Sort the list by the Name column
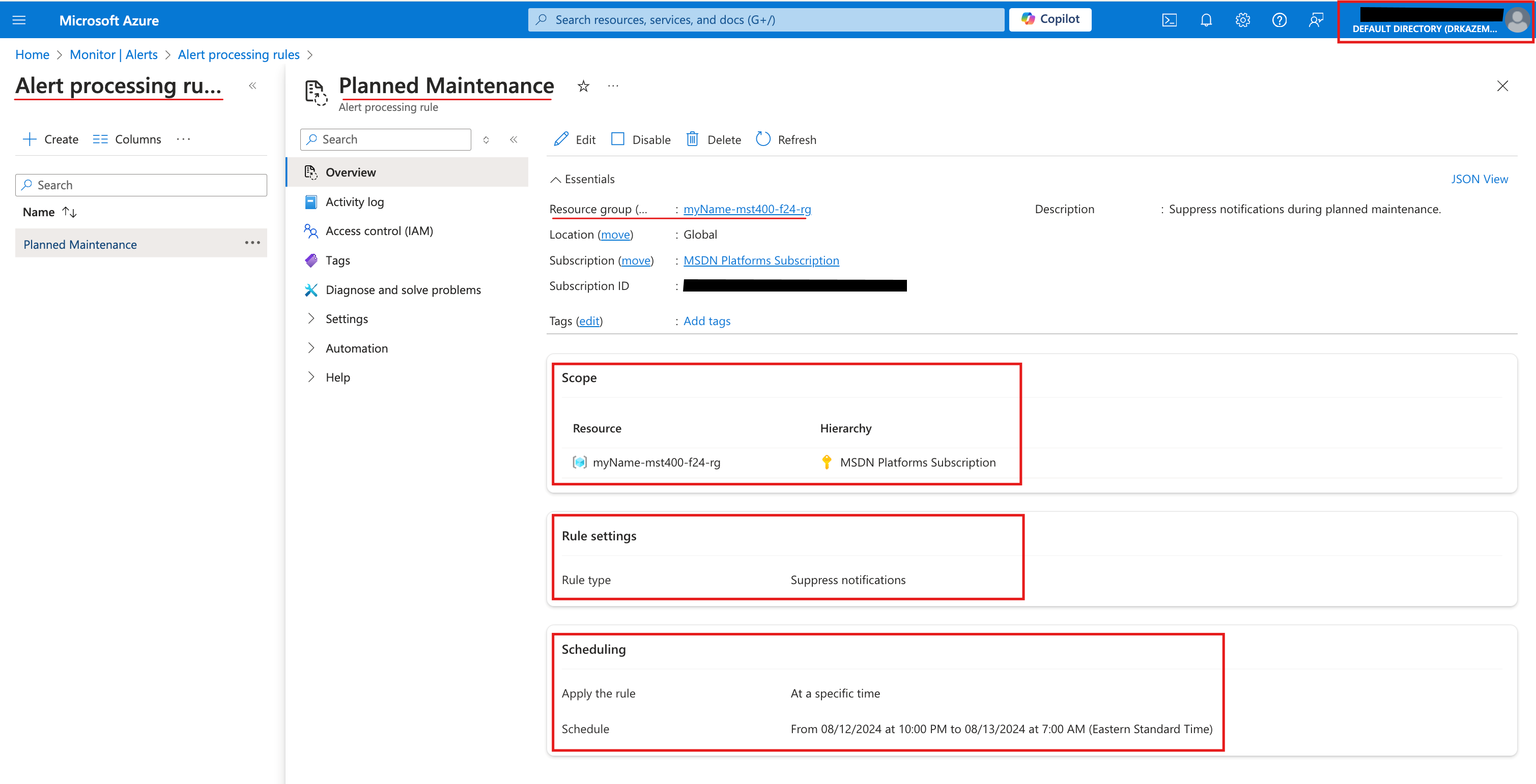 coord(50,212)
